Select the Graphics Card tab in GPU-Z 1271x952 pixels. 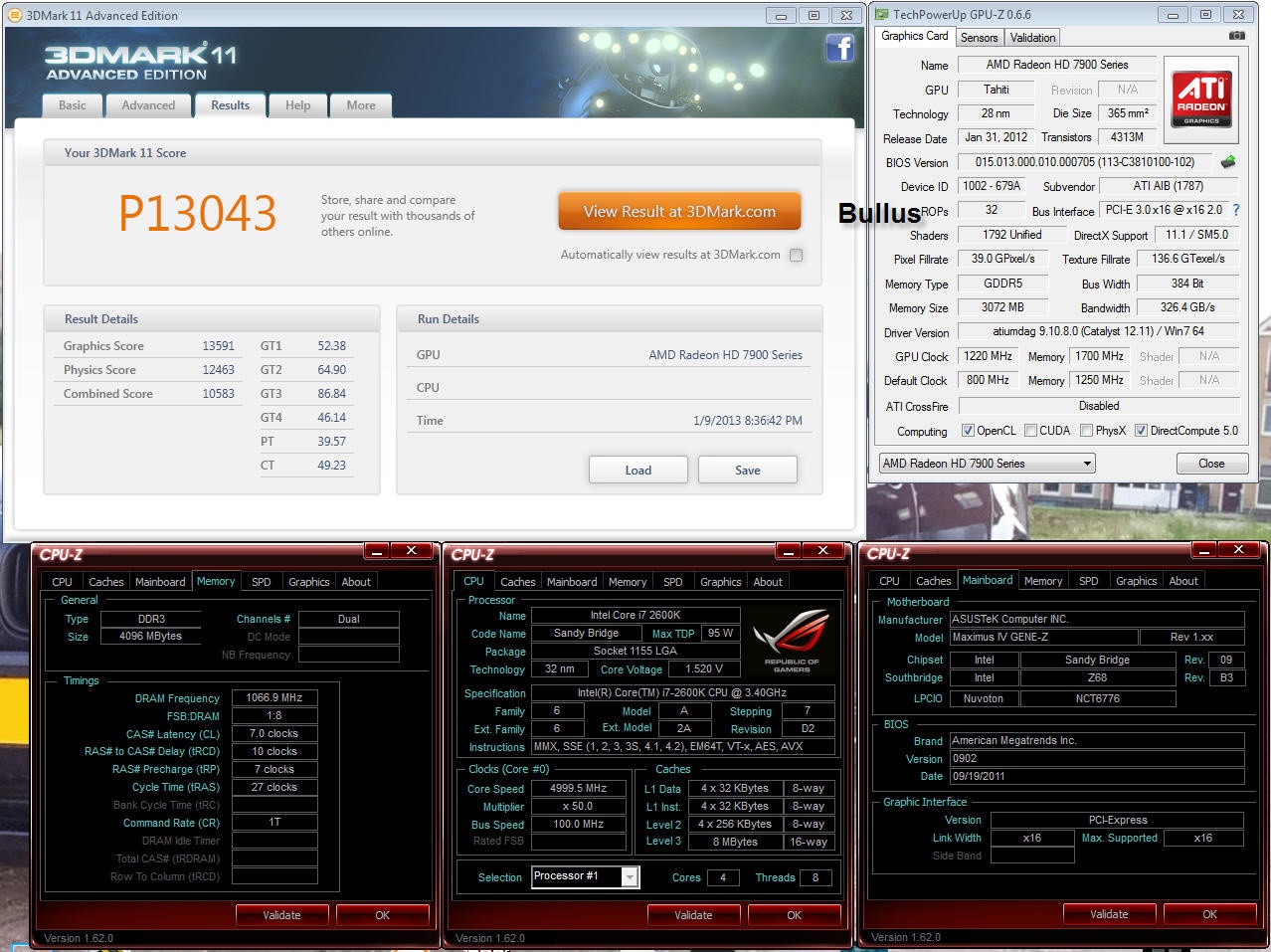click(915, 36)
